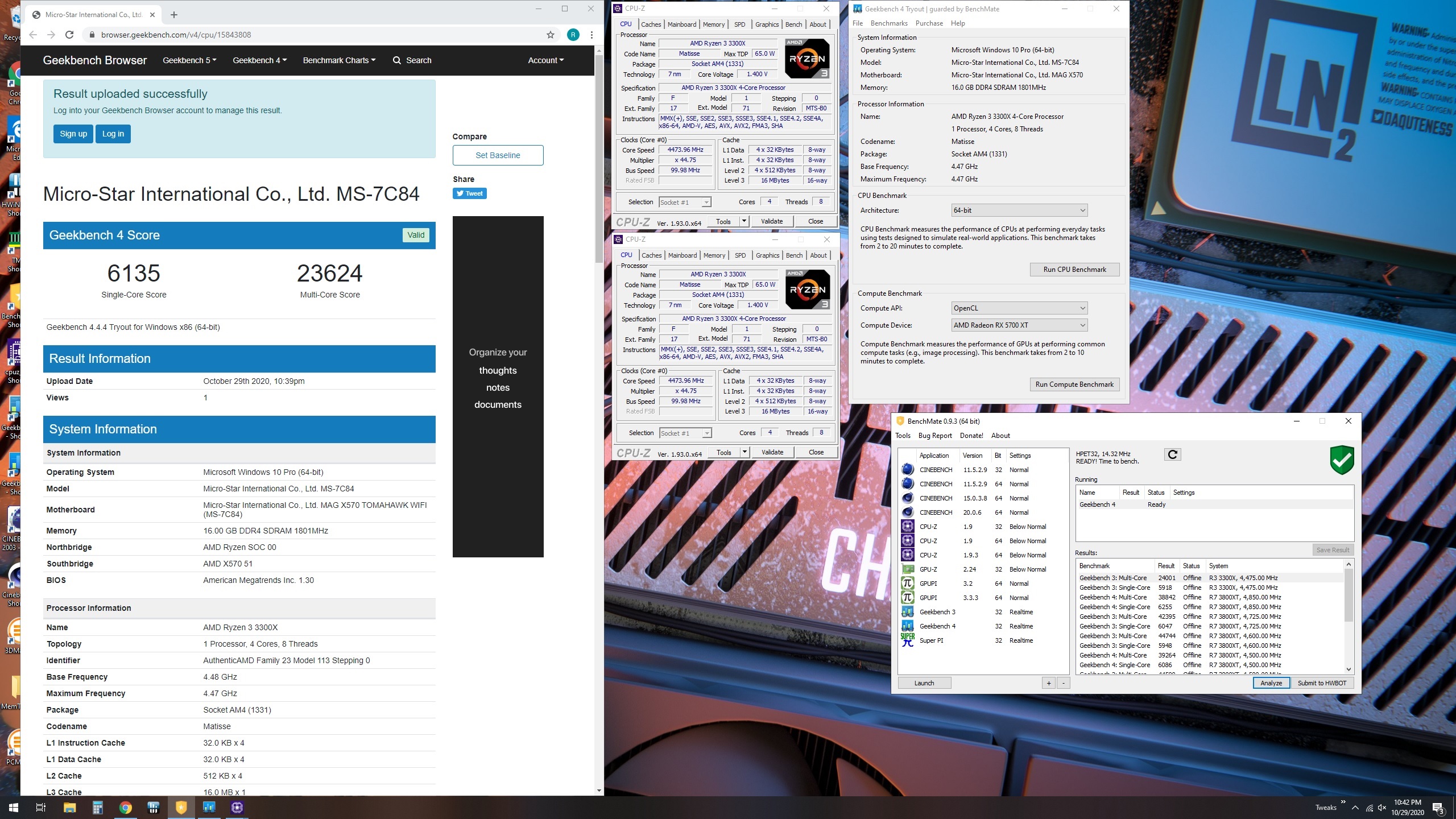Screen dimensions: 1456x819
Task: Open BenchMate shield icon on taskbar
Action: pos(181,808)
